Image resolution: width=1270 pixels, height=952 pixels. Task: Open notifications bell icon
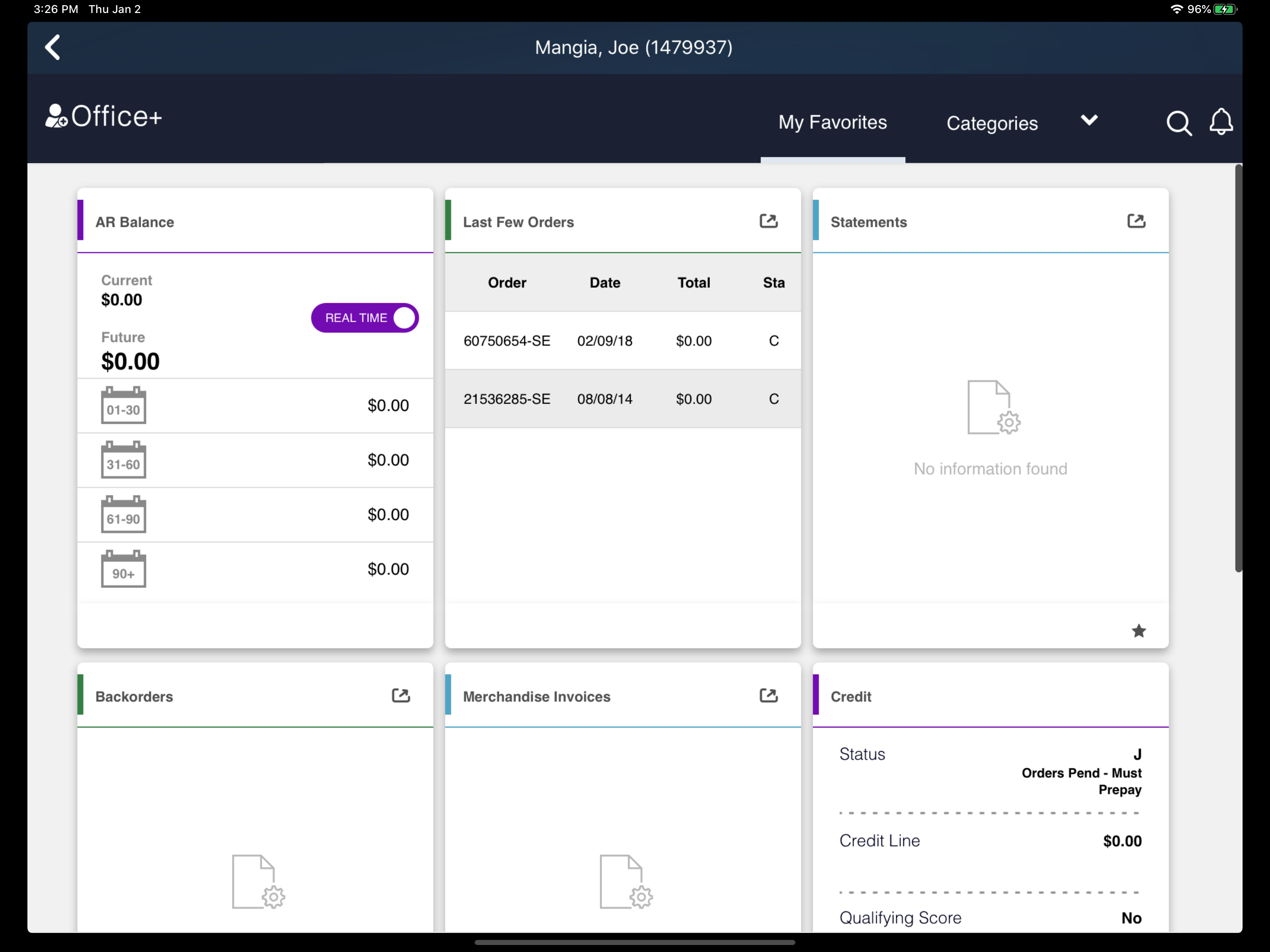[1221, 122]
